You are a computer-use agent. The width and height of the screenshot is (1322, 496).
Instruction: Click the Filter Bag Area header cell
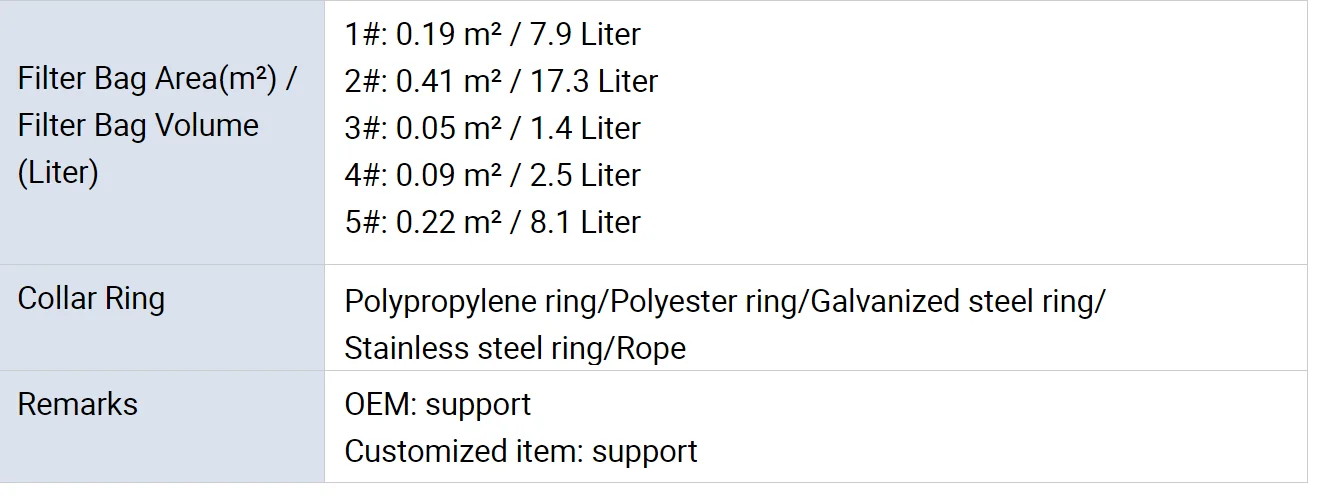157,126
